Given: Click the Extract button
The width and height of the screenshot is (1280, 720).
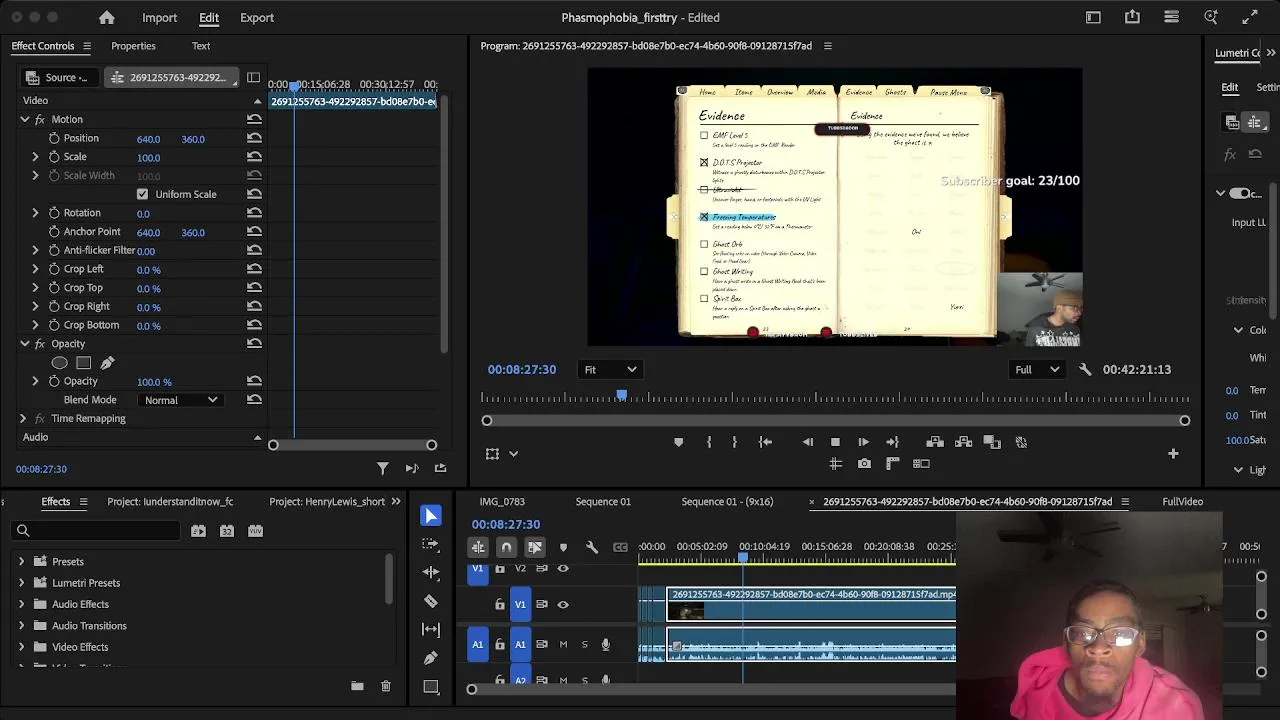Looking at the screenshot, I should pos(963,442).
